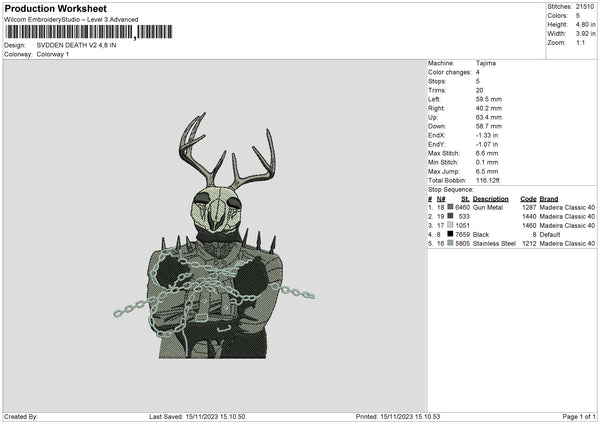Viewport: 600px width, 424px height.
Task: Click the 'Gun Metal' description text
Action: (x=488, y=207)
